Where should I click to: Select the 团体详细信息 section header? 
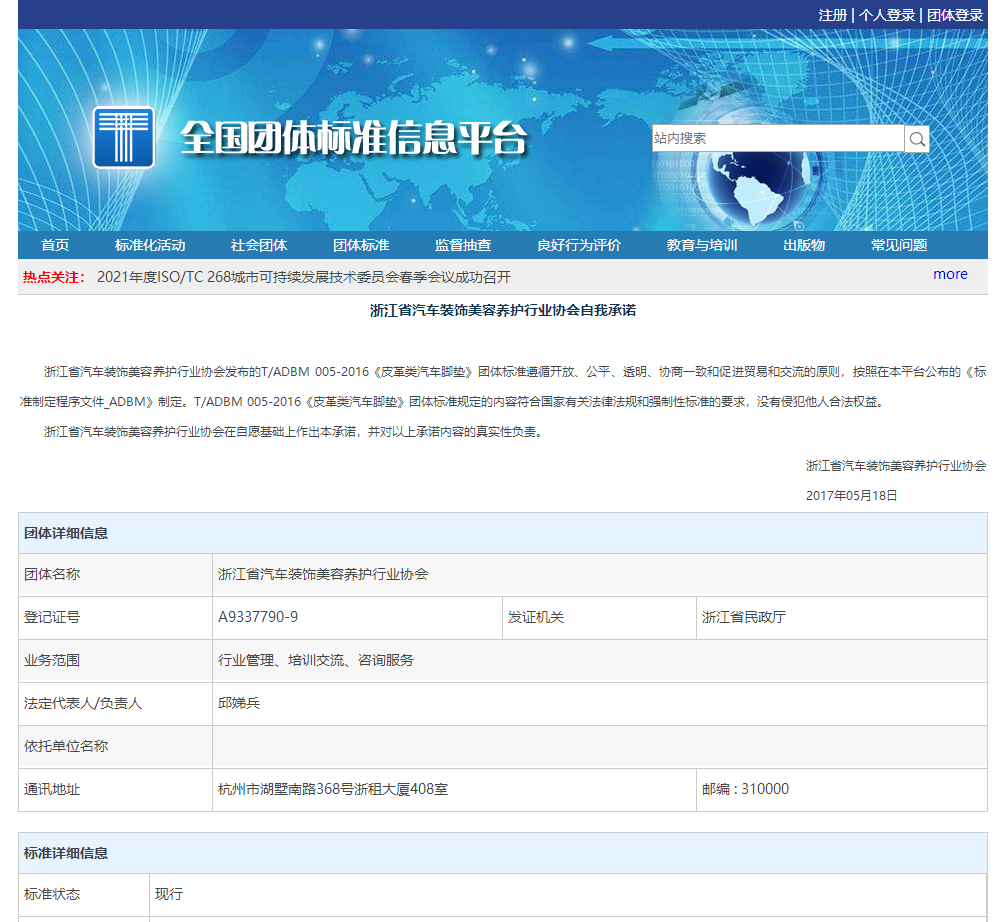pyautogui.click(x=66, y=533)
